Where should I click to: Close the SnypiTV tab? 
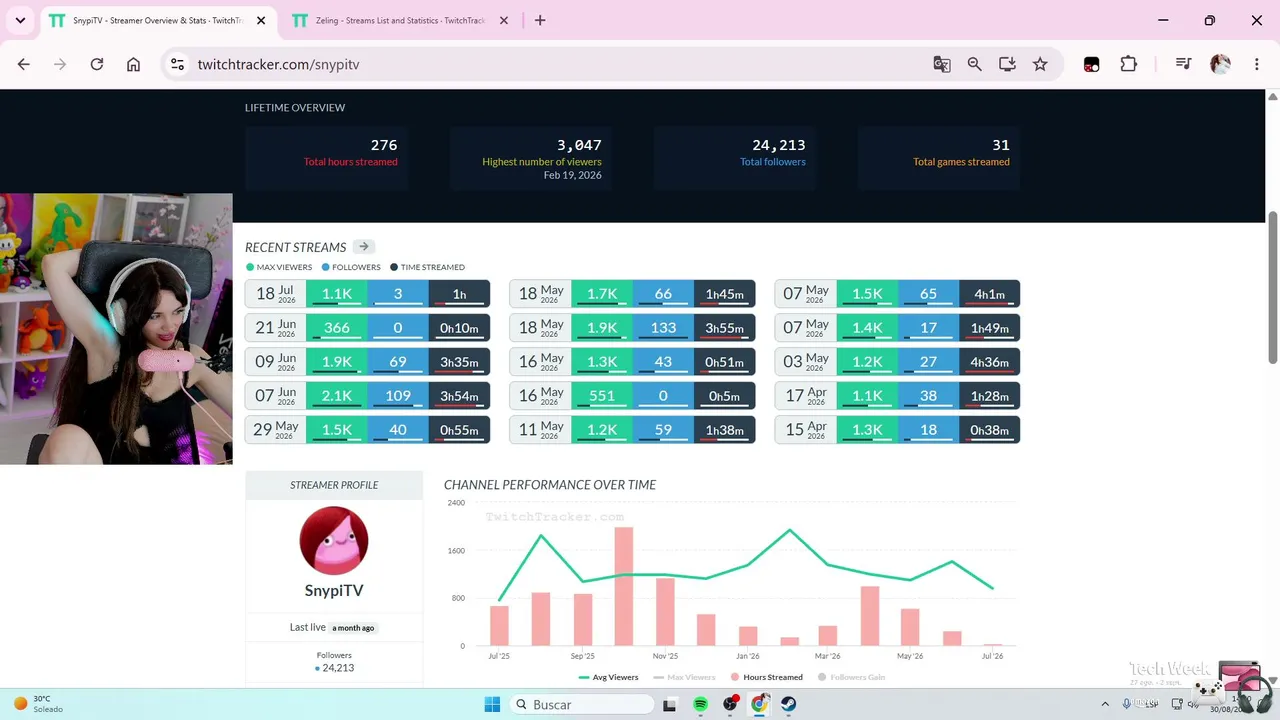261,20
